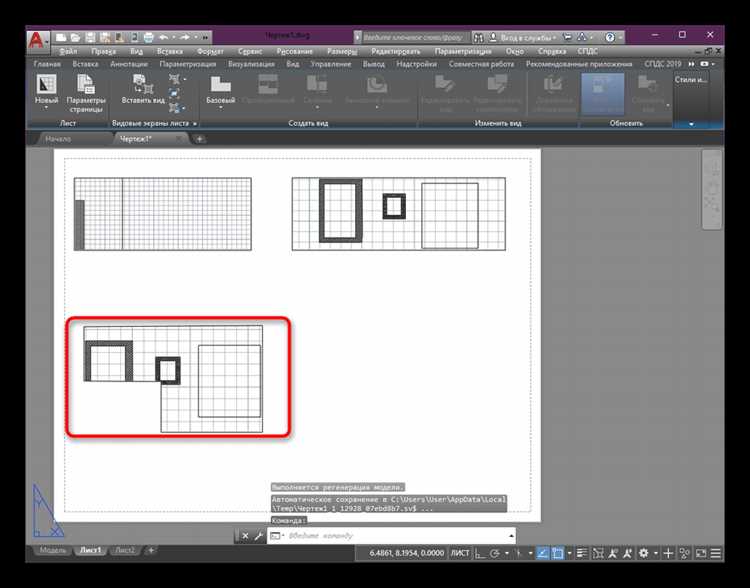
Task: Open object snap settings dropdown arrow
Action: 570,554
